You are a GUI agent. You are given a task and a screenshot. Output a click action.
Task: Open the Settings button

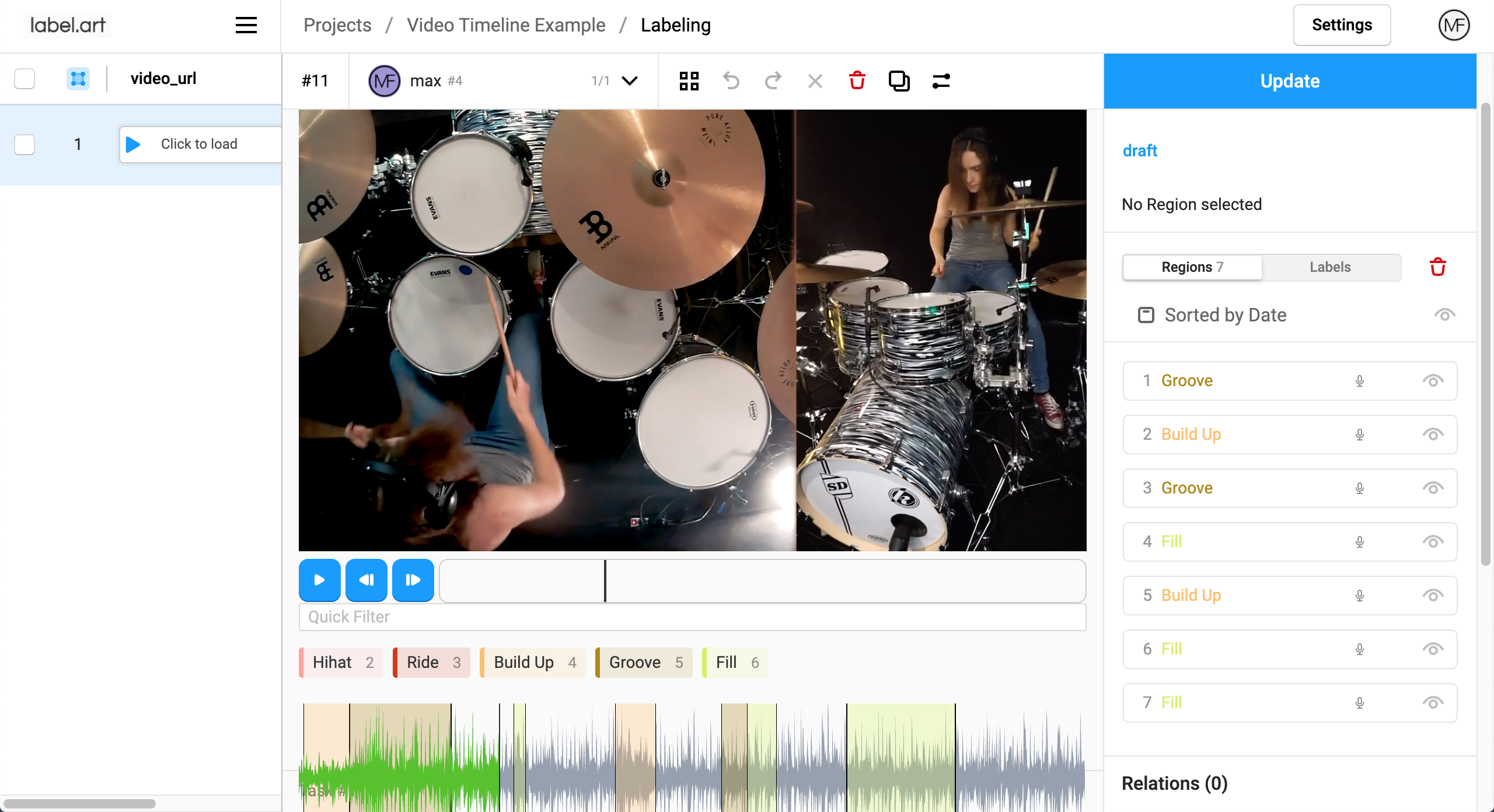1342,25
